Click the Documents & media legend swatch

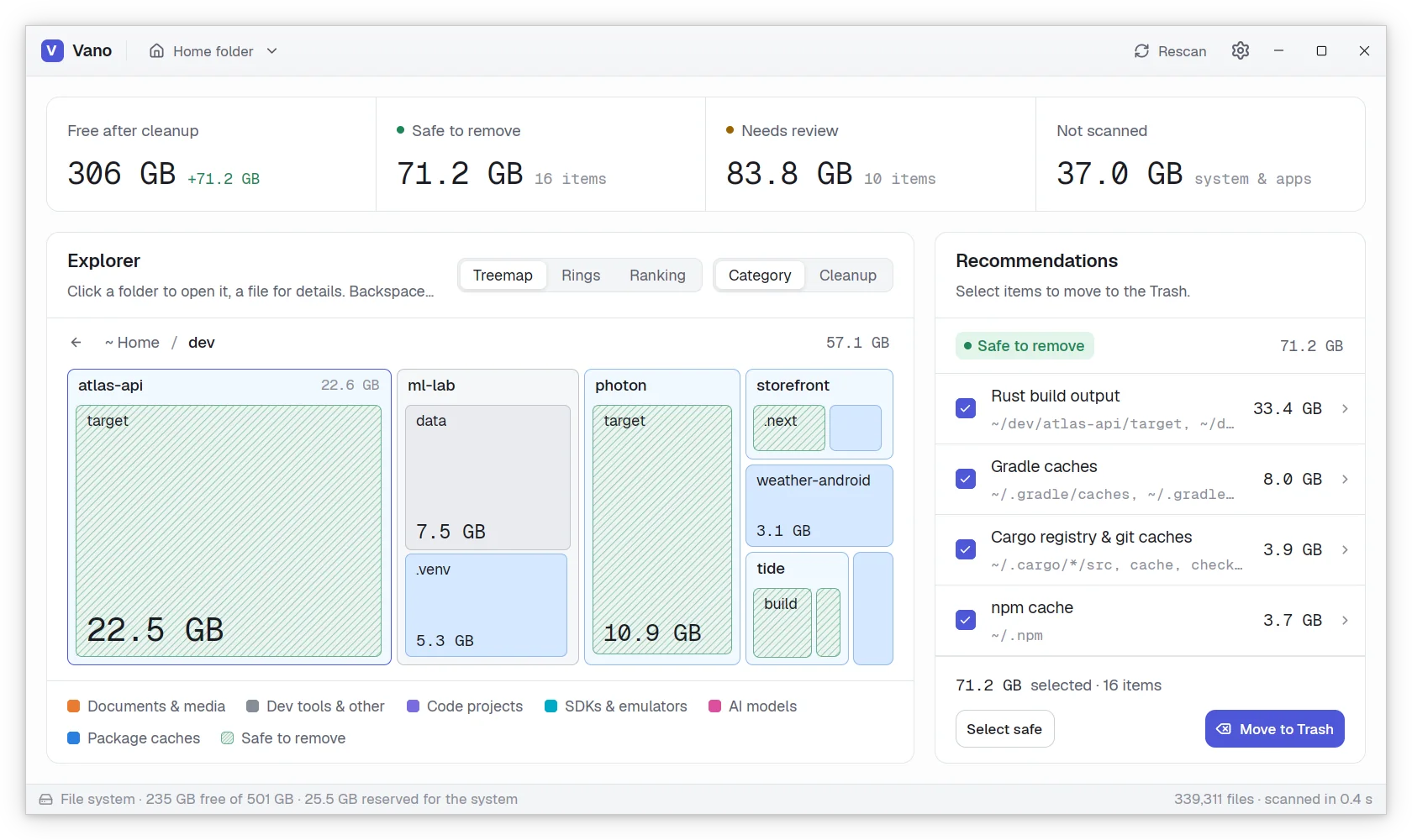pyautogui.click(x=74, y=706)
